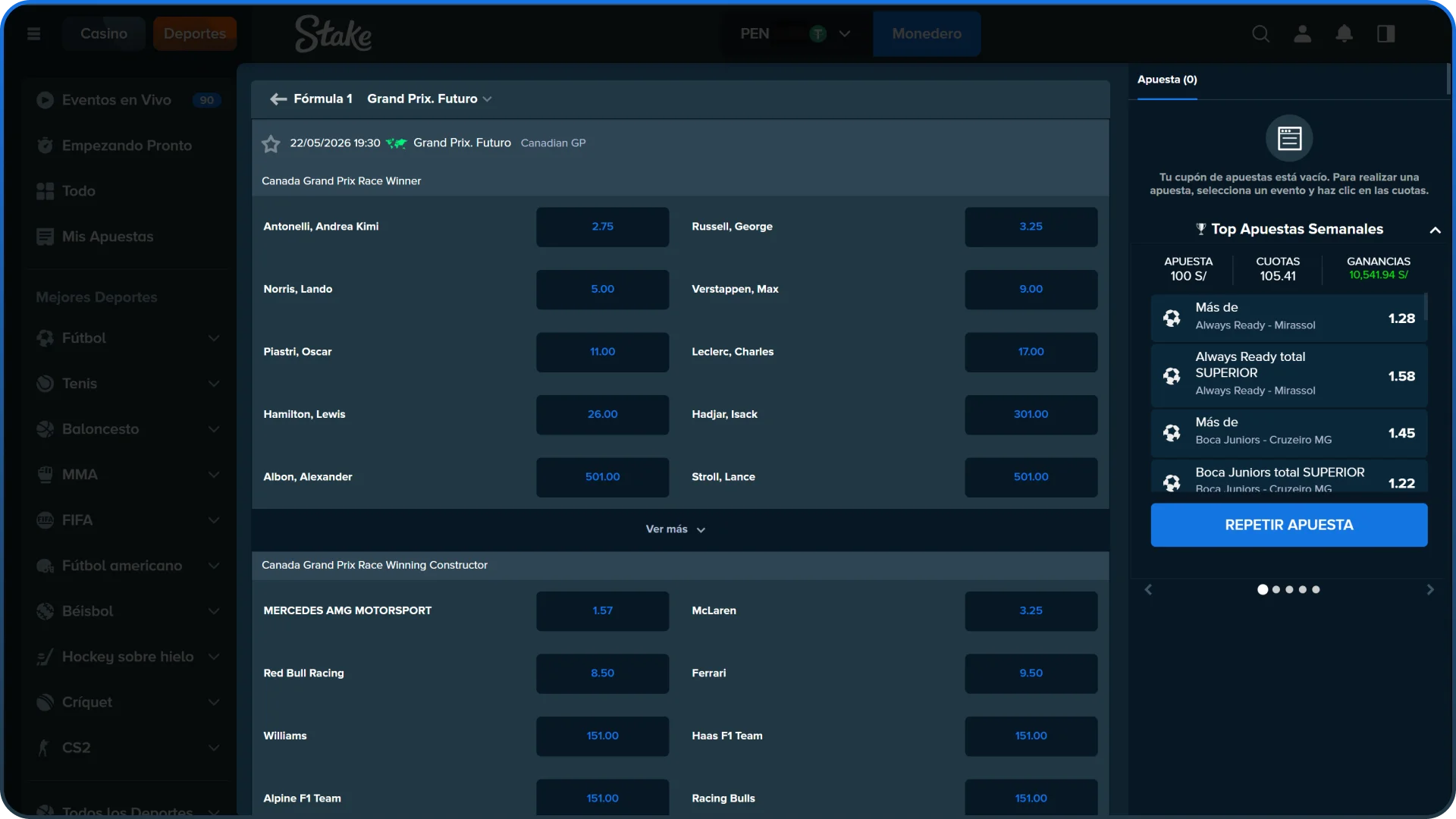The width and height of the screenshot is (1456, 819).
Task: Click the Fórmula 1 breadcrumb link
Action: click(x=323, y=99)
